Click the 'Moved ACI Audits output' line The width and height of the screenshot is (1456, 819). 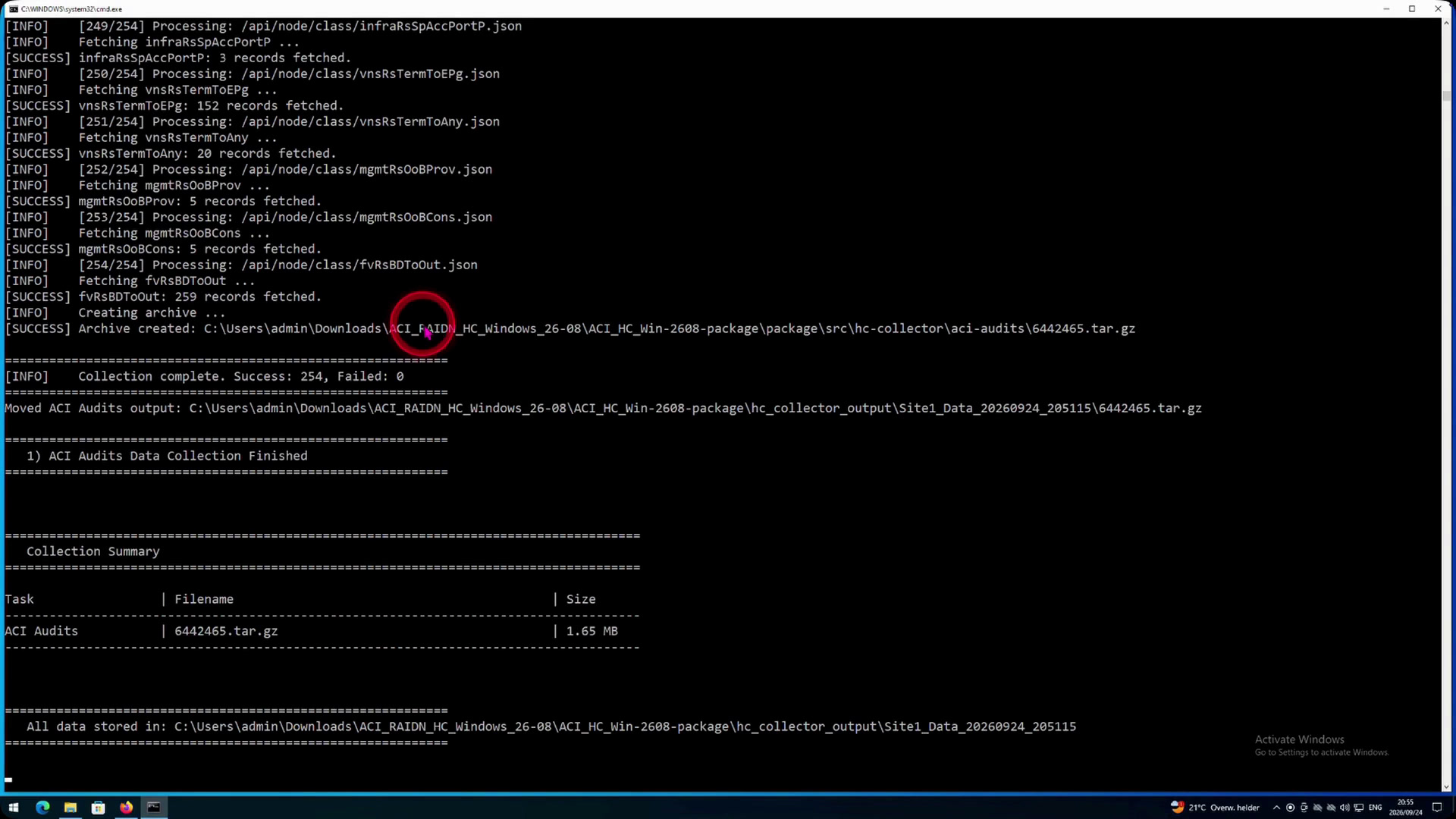603,408
